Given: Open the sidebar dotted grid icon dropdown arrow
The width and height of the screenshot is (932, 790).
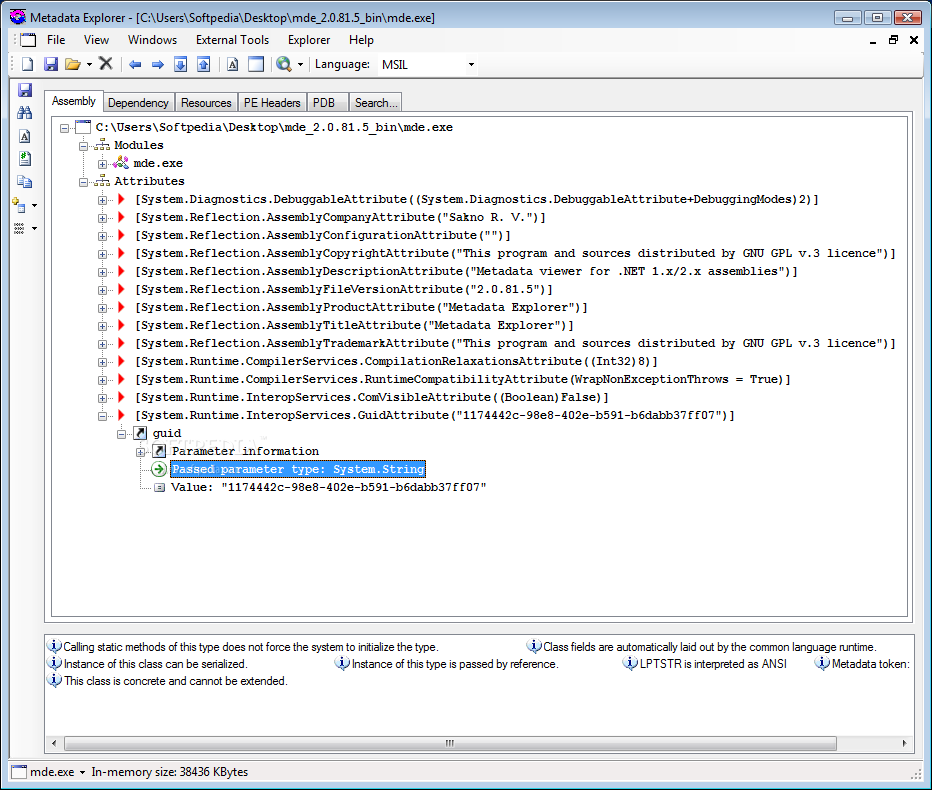Looking at the screenshot, I should click(x=34, y=228).
